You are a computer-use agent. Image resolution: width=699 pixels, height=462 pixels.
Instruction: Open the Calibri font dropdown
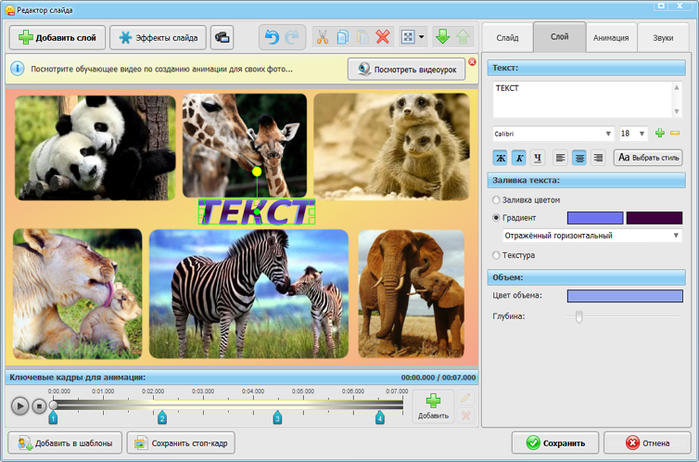553,133
